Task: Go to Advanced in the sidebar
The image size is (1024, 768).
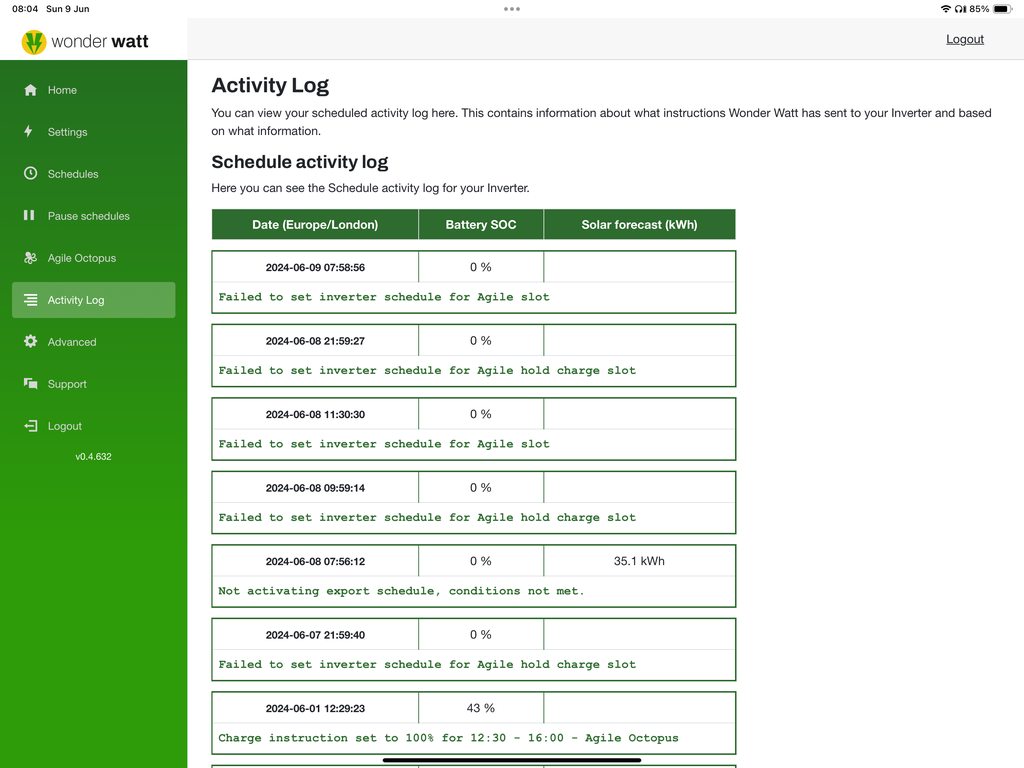Action: [72, 342]
